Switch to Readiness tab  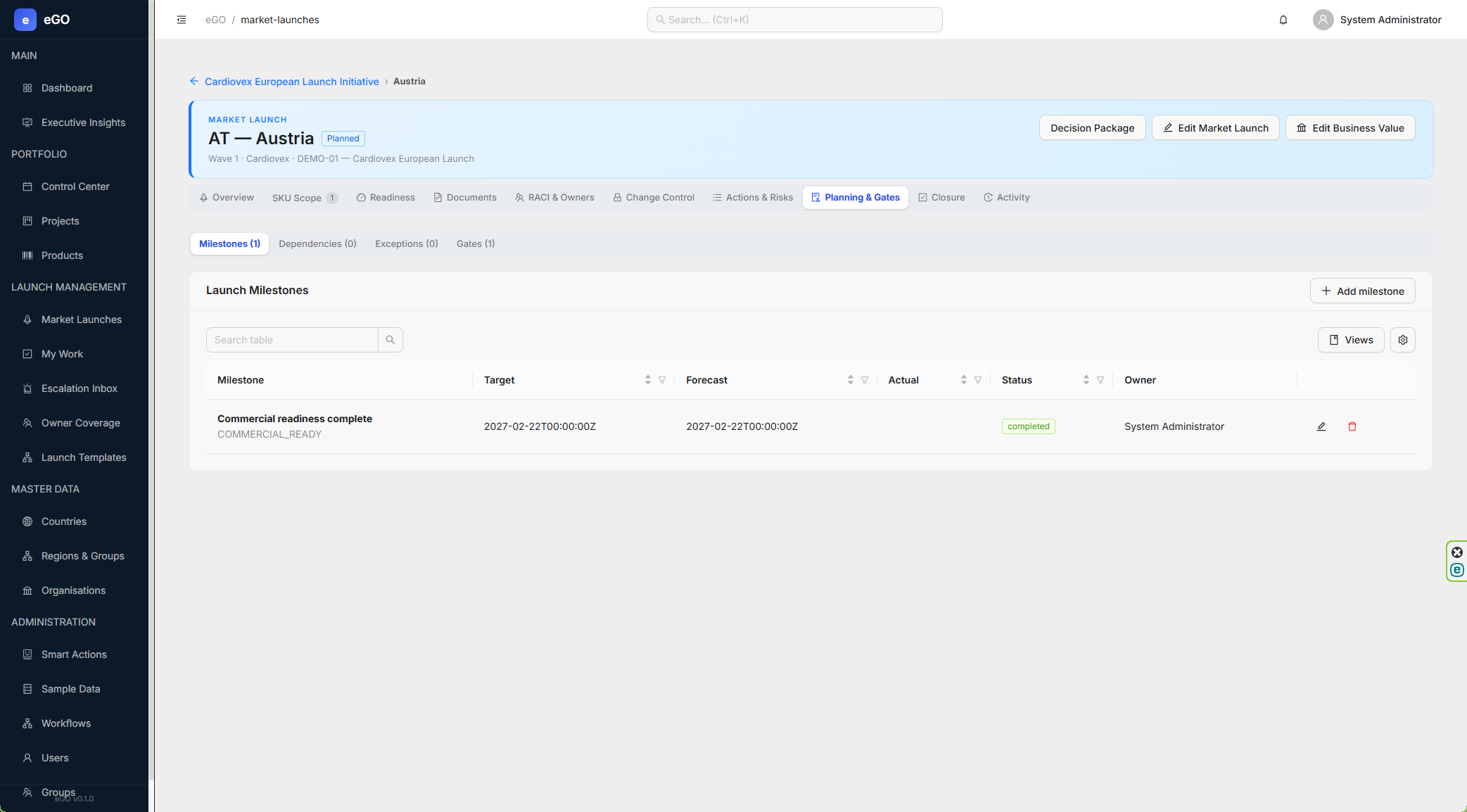pos(386,198)
